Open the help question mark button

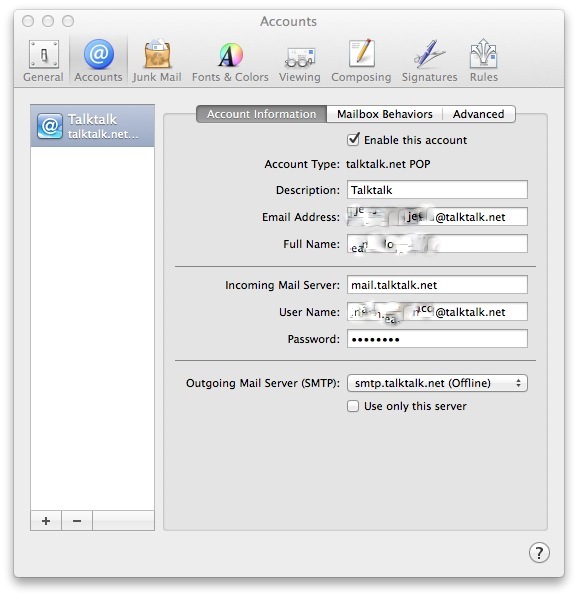(539, 552)
